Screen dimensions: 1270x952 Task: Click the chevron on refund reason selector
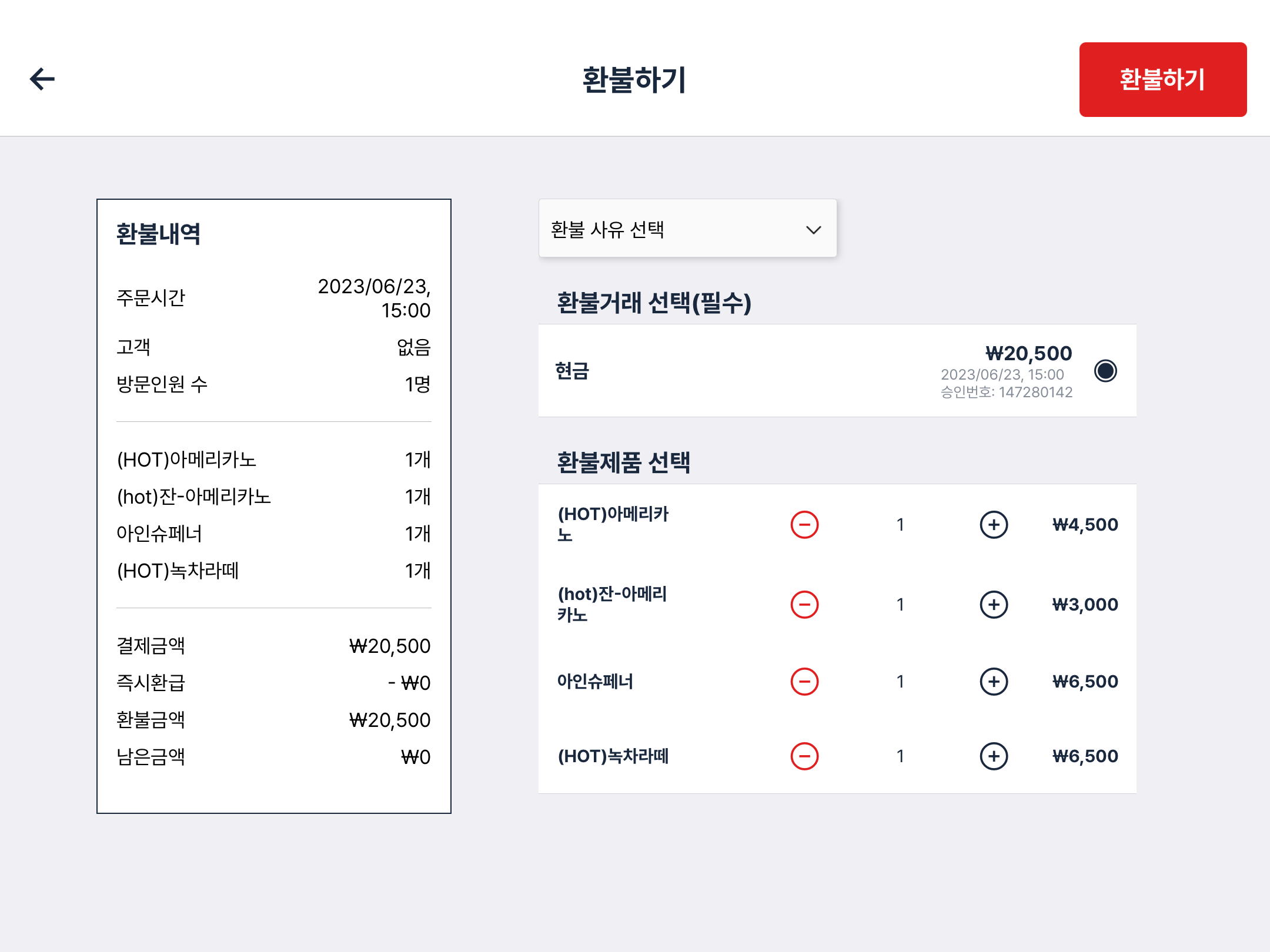pyautogui.click(x=813, y=230)
